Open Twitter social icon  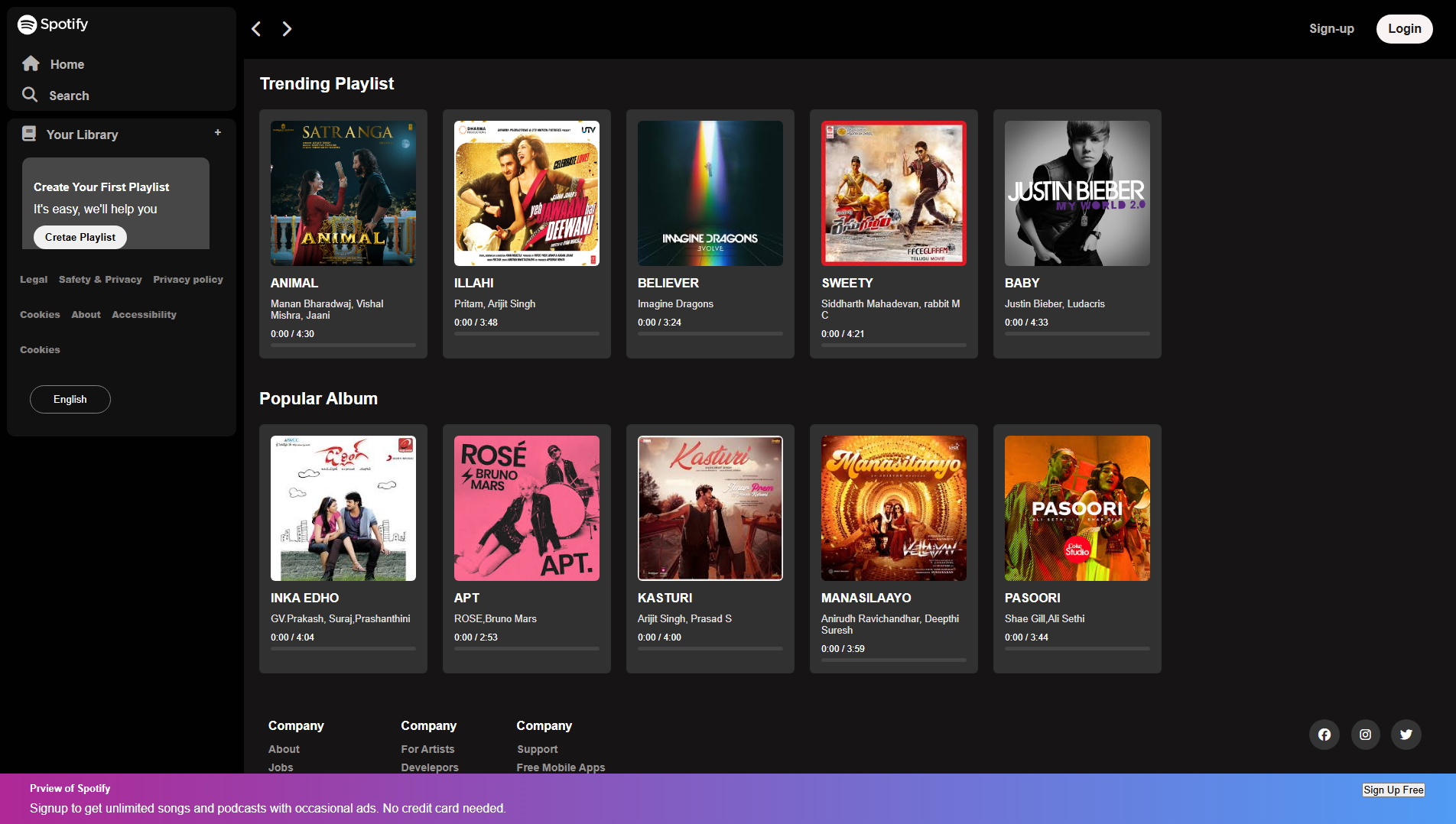pos(1406,735)
